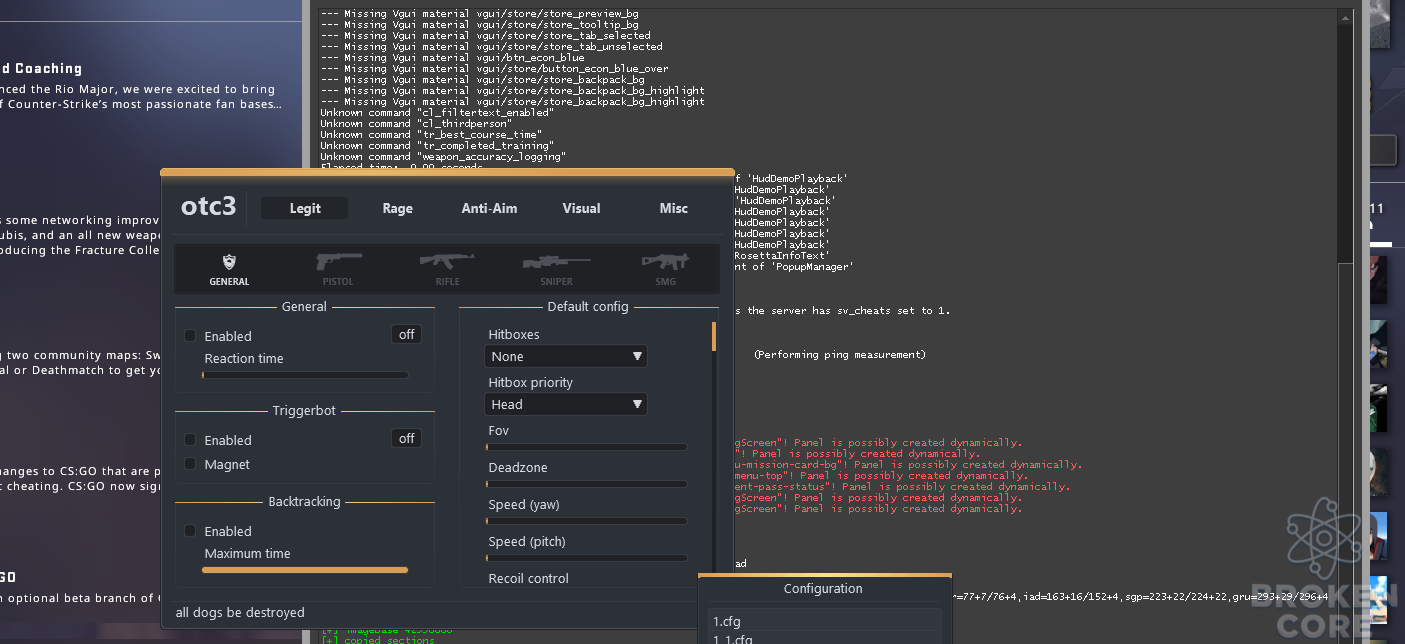Select the Rifle weapon icon
The image size is (1405, 644).
(447, 268)
